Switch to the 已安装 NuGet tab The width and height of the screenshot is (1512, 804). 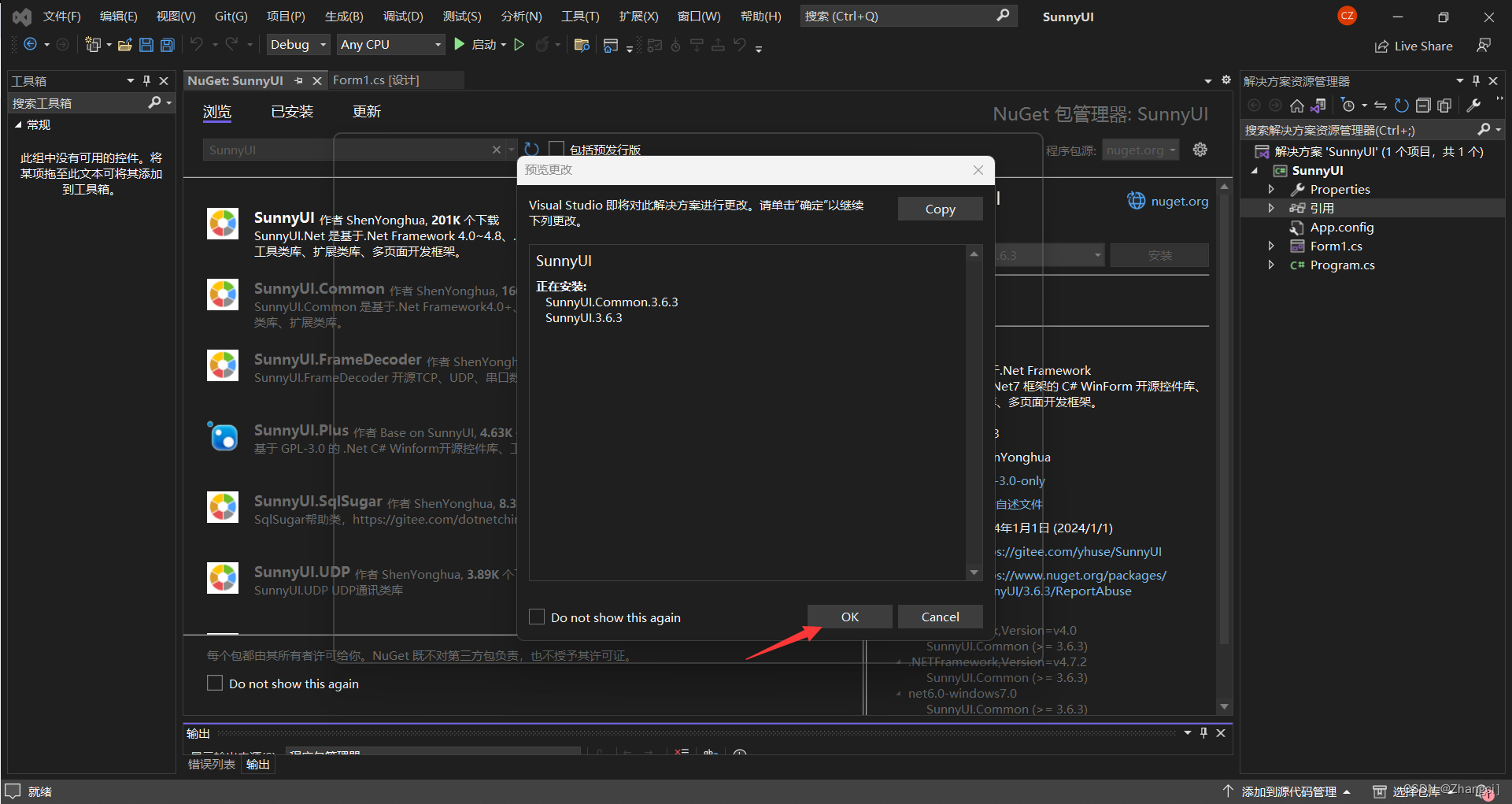click(292, 112)
